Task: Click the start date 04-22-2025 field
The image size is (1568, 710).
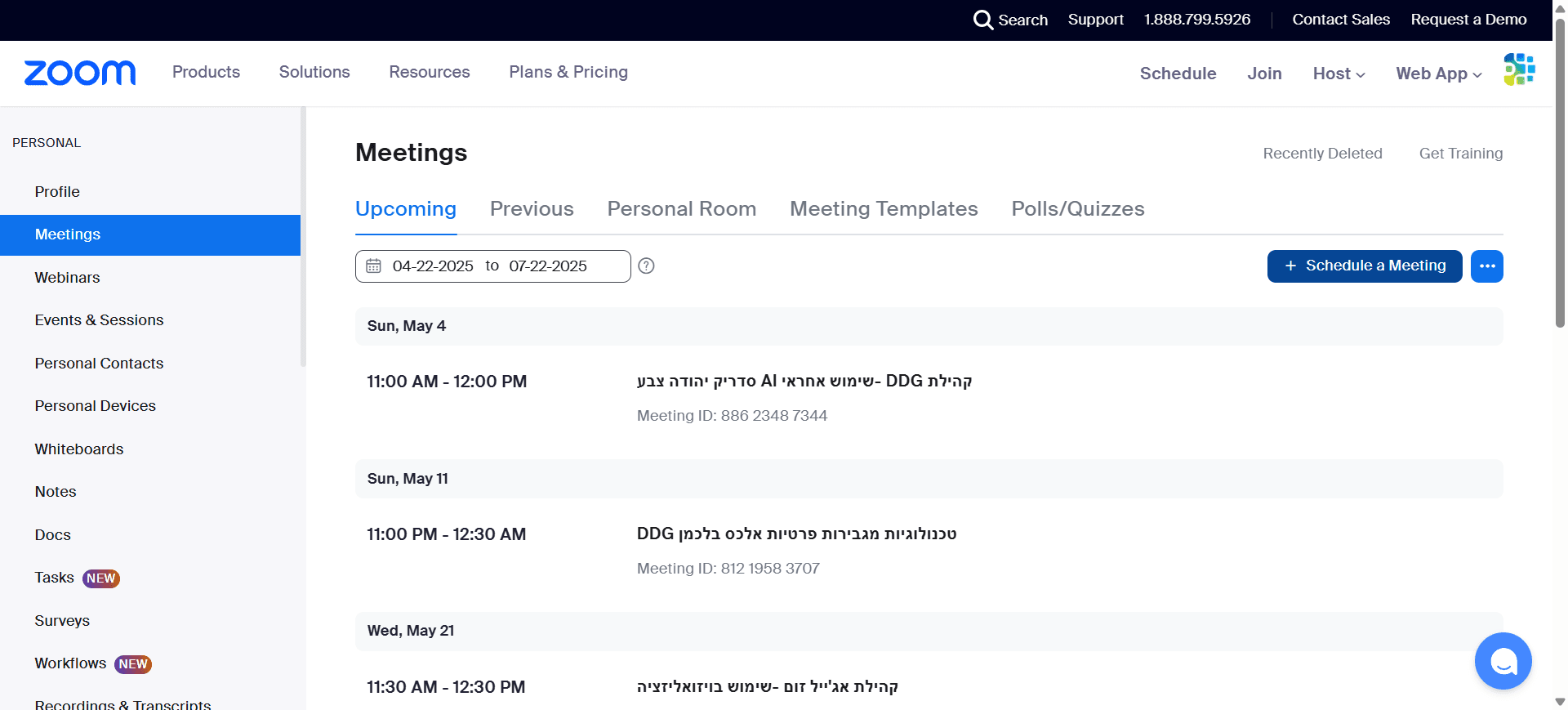Action: coord(433,266)
